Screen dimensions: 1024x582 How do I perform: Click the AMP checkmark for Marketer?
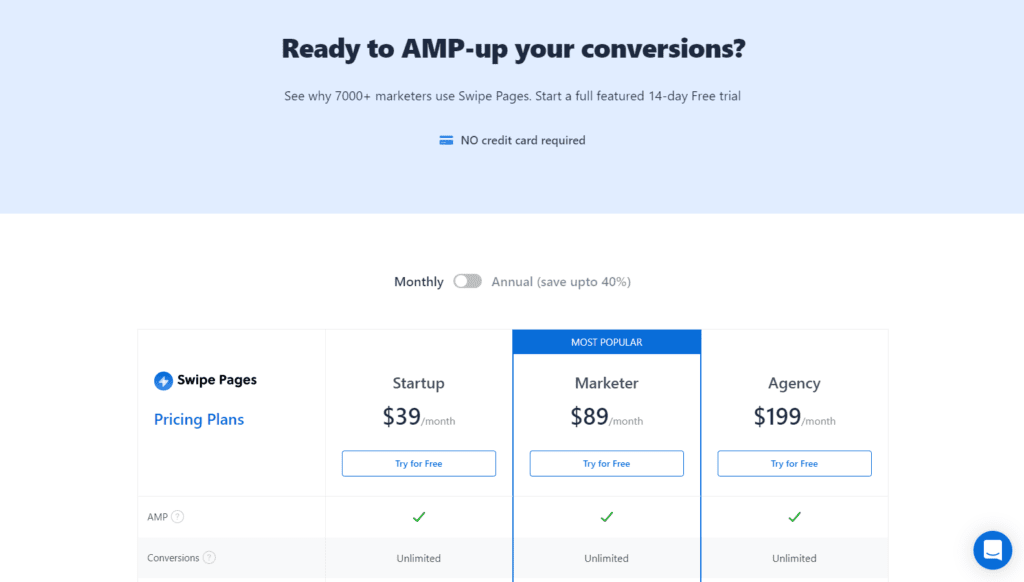point(607,517)
